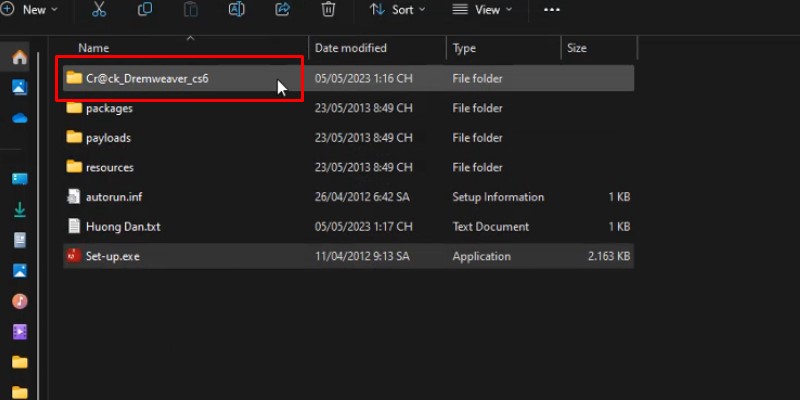Click the Share icon in toolbar

282,9
